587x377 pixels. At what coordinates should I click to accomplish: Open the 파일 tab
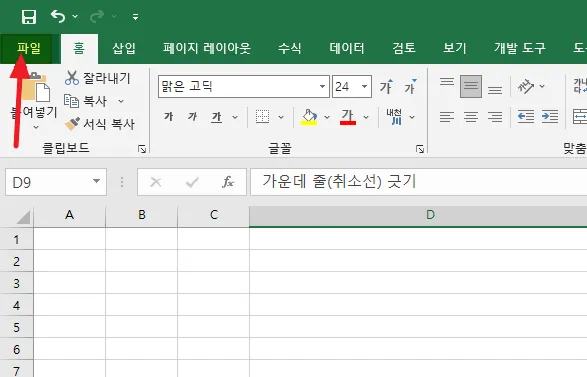(28, 48)
